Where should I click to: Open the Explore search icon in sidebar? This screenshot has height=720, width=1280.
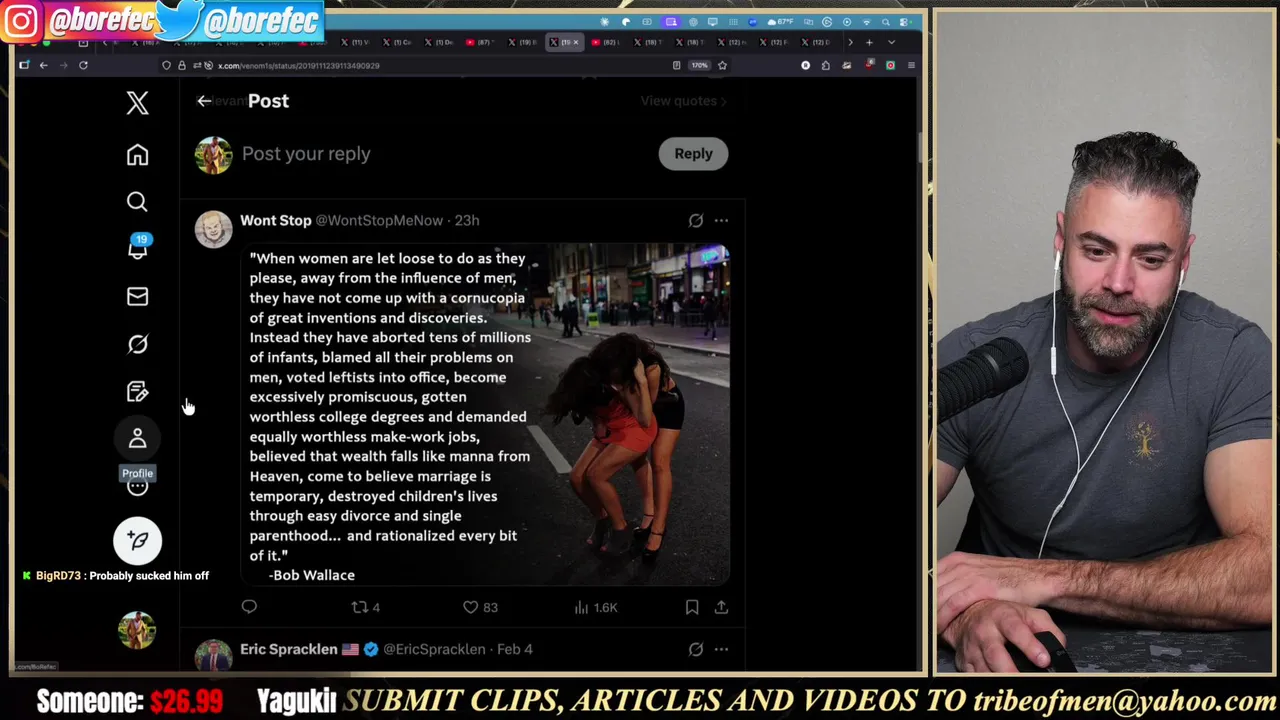137,202
